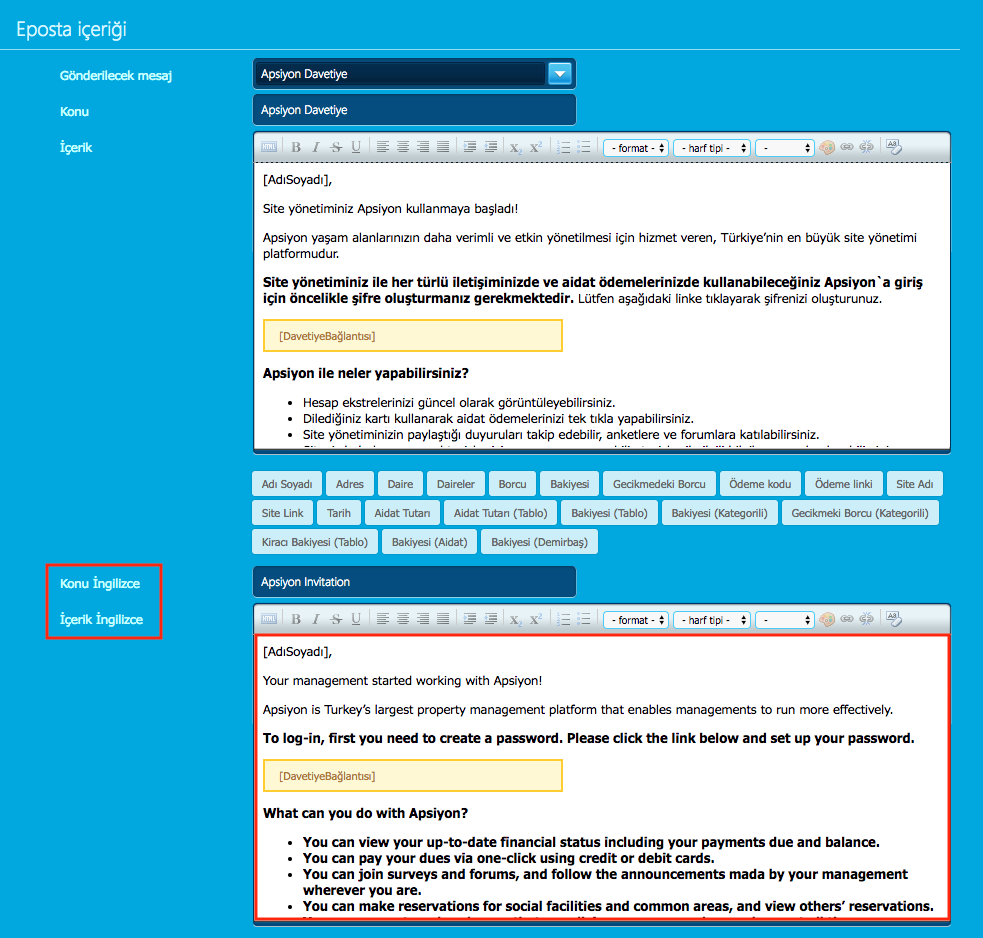This screenshot has height=938, width=983.
Task: Open Gönderilecek mesaj dropdown arrow
Action: pos(560,74)
